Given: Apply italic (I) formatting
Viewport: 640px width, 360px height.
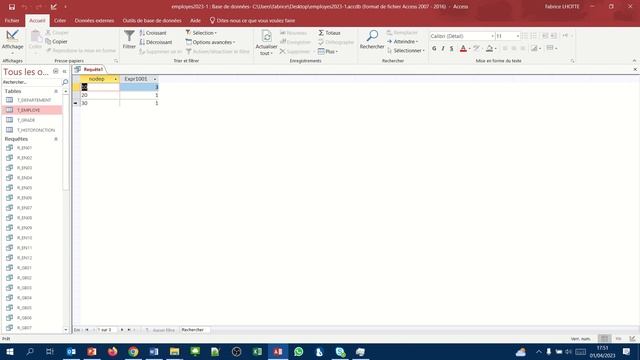Looking at the screenshot, I should [443, 49].
